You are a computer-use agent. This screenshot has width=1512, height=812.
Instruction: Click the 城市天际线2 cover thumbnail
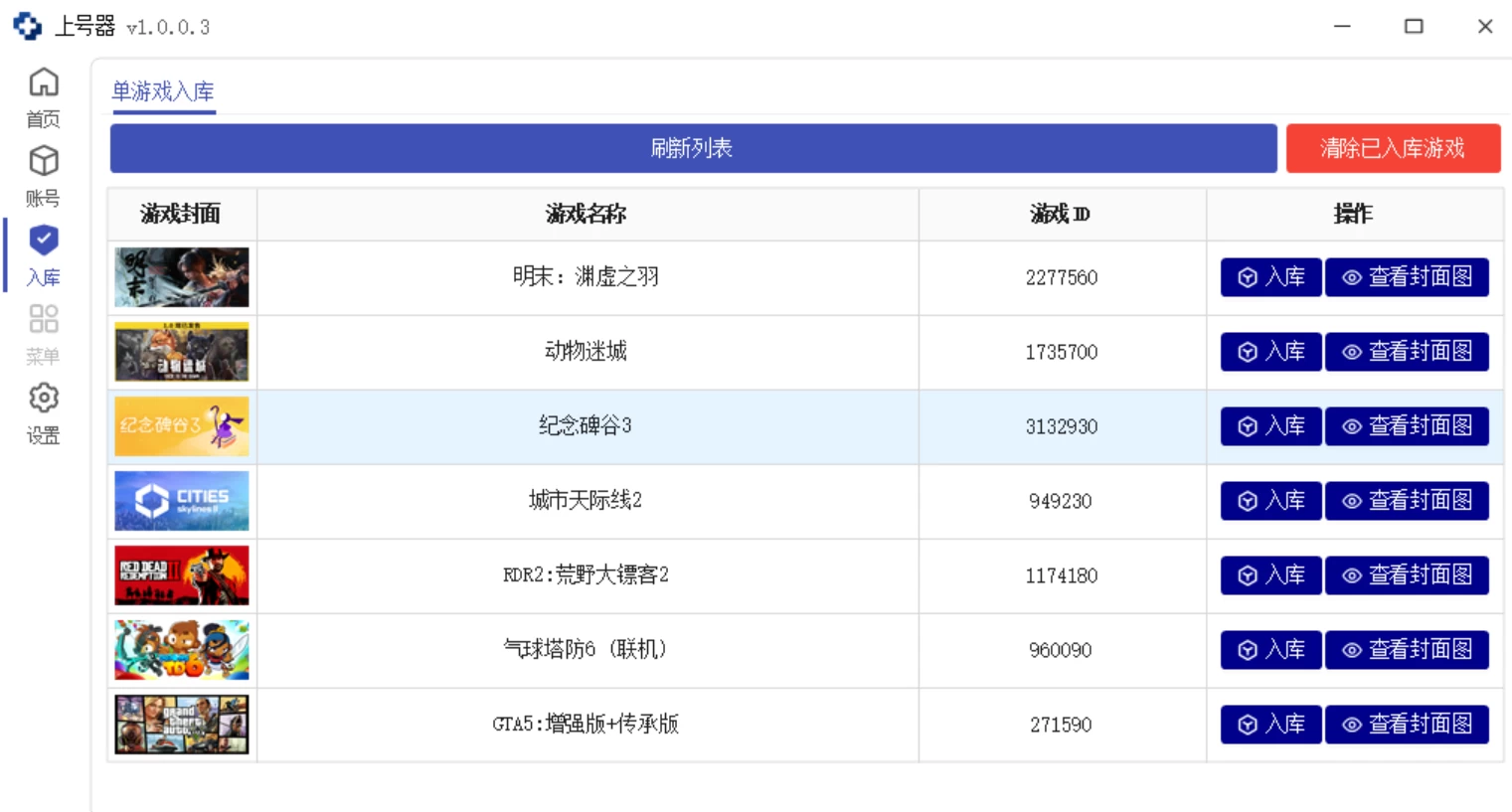pos(181,501)
